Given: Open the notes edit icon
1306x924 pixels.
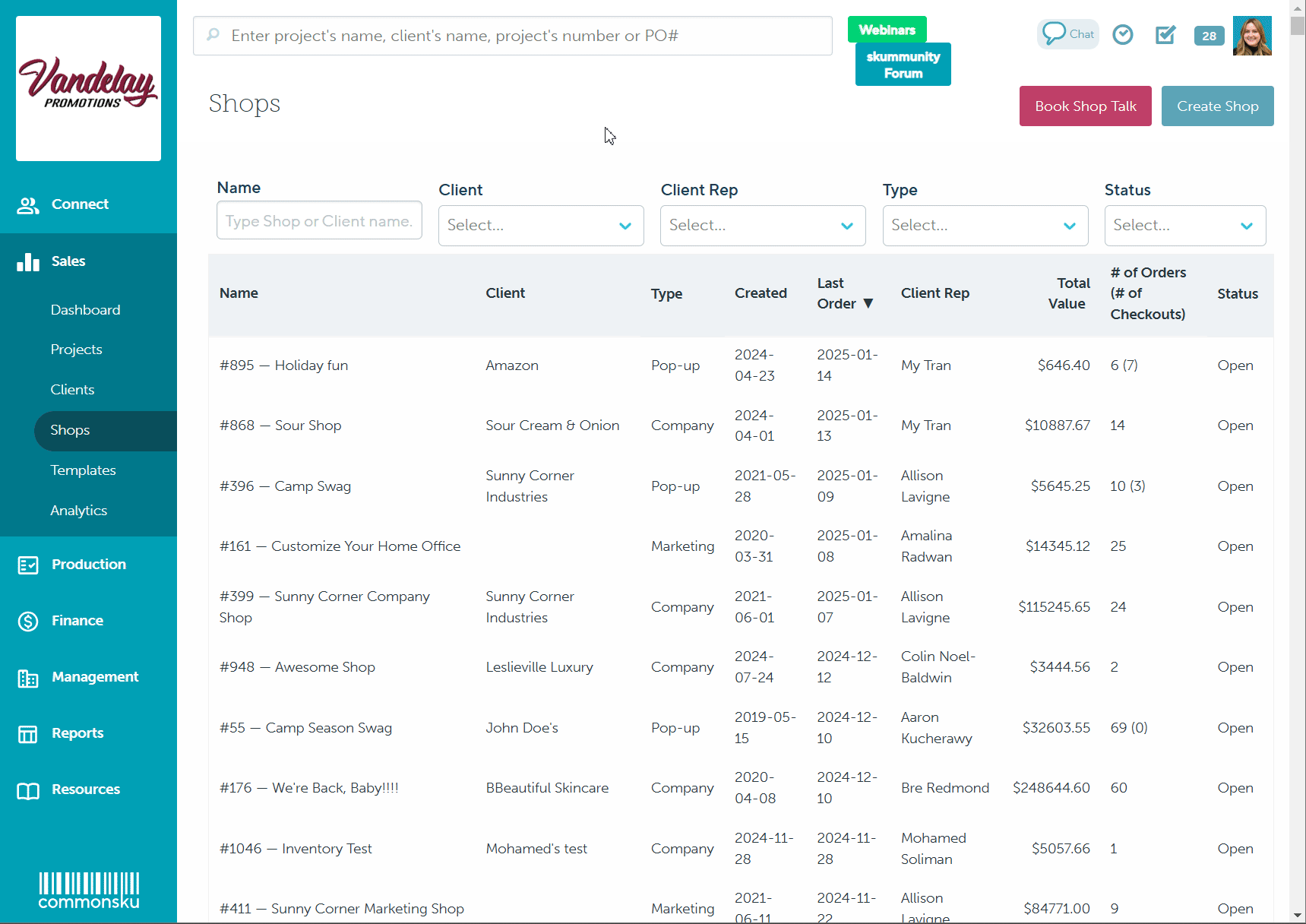Looking at the screenshot, I should coord(1165,35).
